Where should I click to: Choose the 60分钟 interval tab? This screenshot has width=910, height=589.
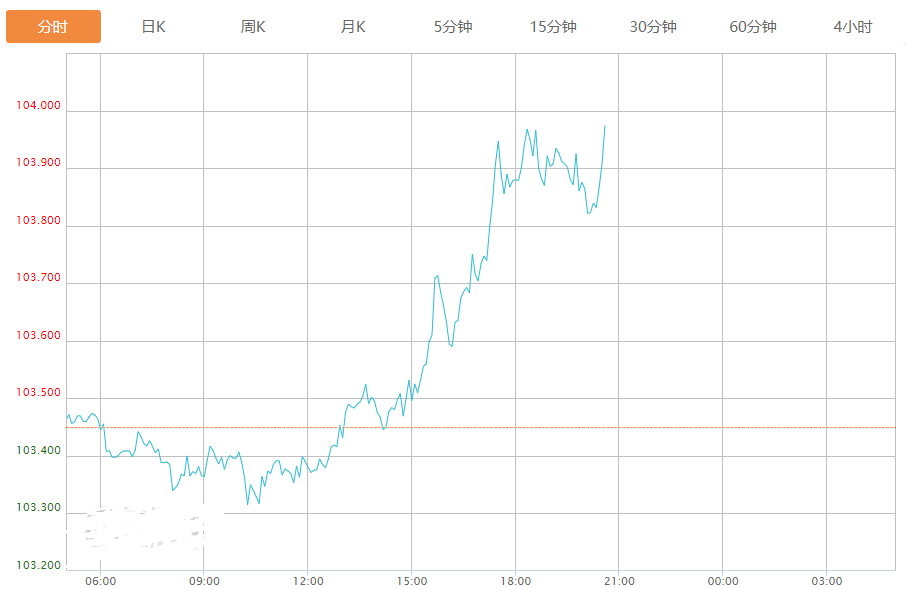pos(753,27)
